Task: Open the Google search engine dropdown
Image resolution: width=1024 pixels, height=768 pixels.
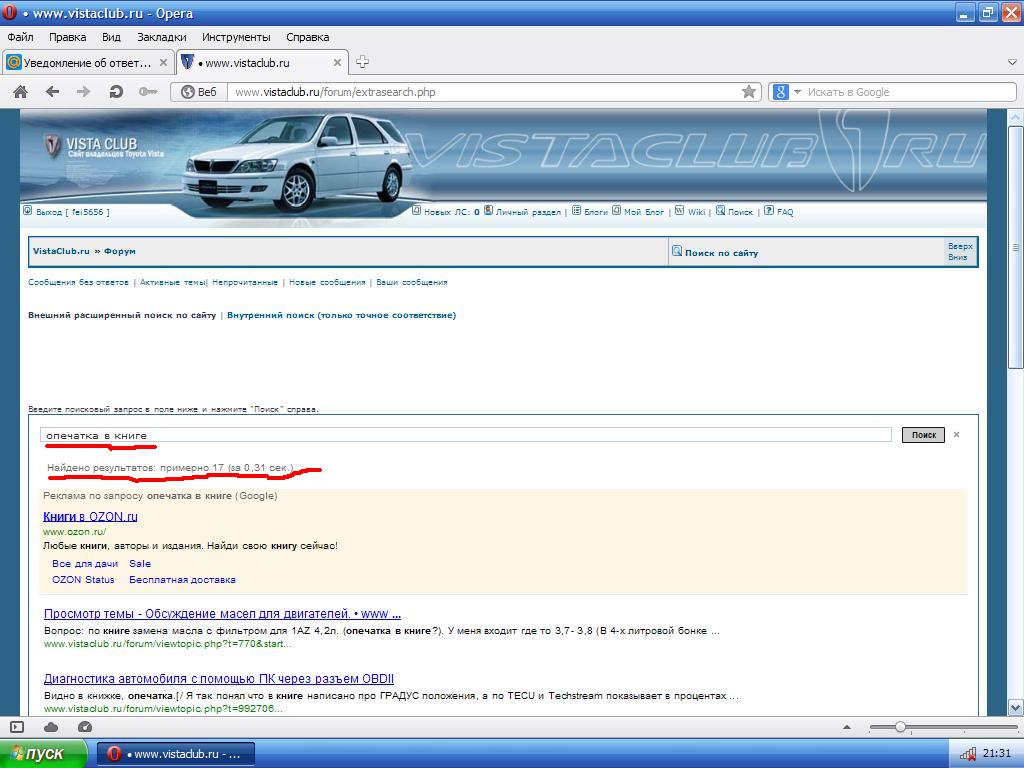Action: click(788, 92)
